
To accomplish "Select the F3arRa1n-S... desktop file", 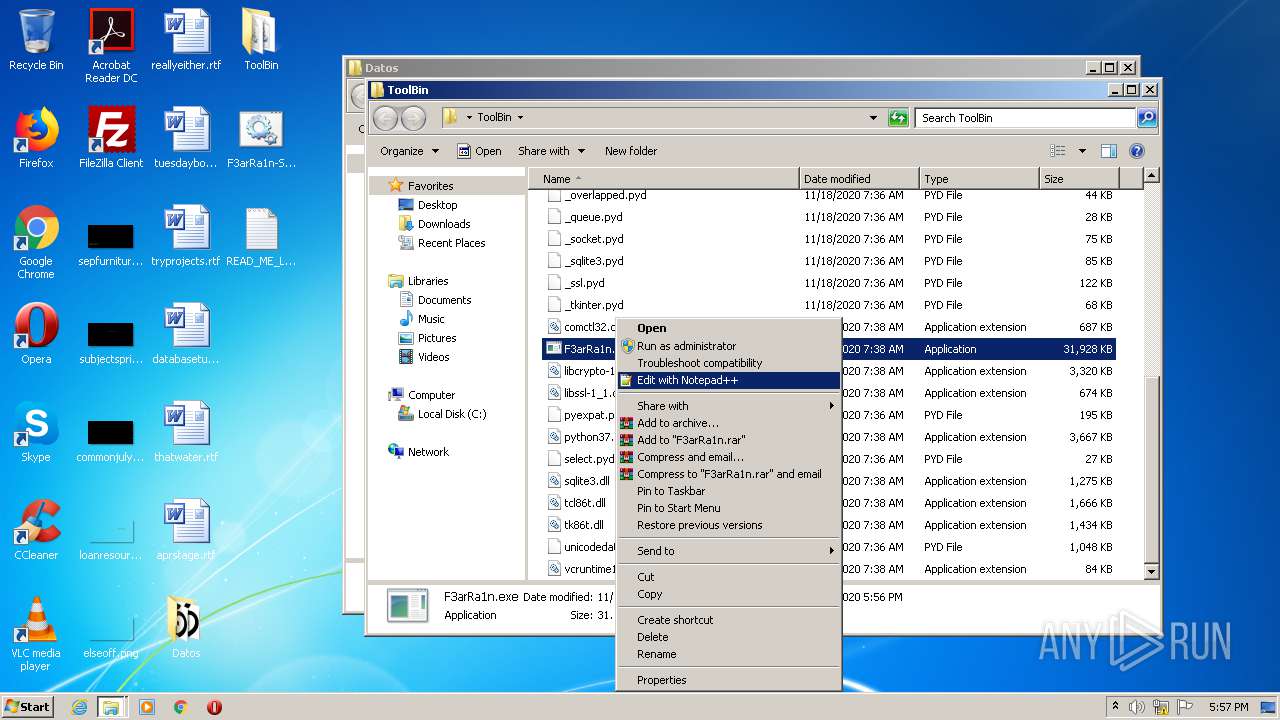I will click(261, 138).
